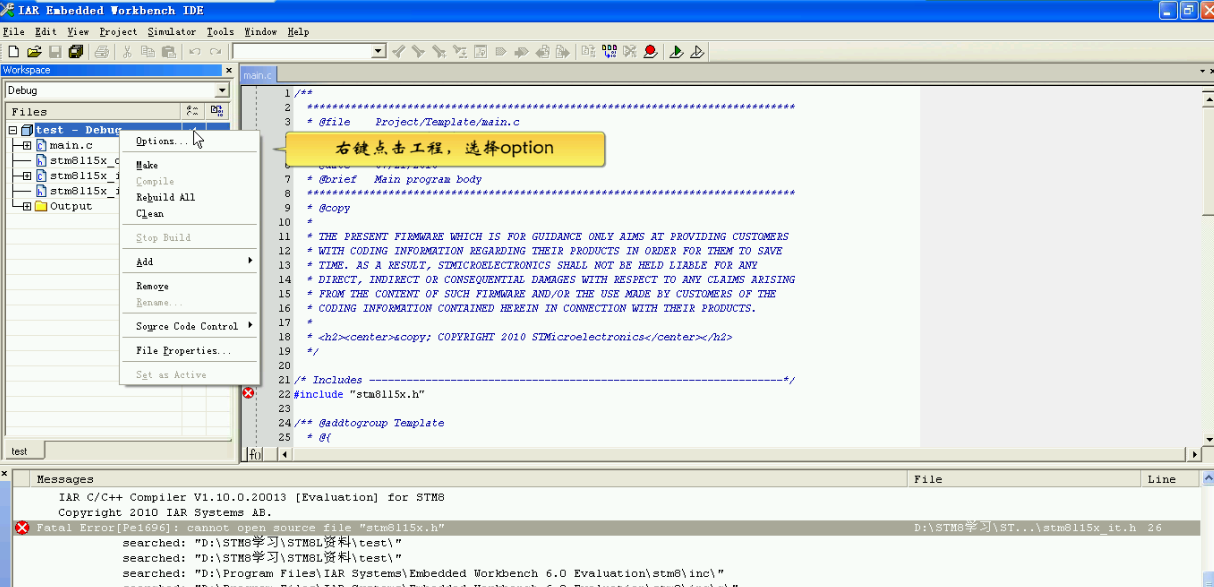This screenshot has width=1214, height=587.
Task: Click the Messages column header
Action: 468,479
